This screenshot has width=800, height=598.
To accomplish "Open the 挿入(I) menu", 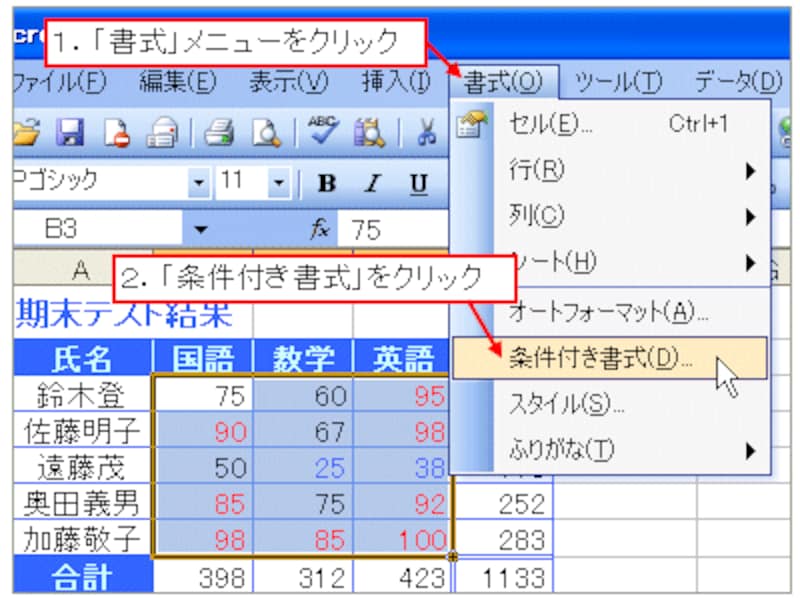I will pos(396,82).
